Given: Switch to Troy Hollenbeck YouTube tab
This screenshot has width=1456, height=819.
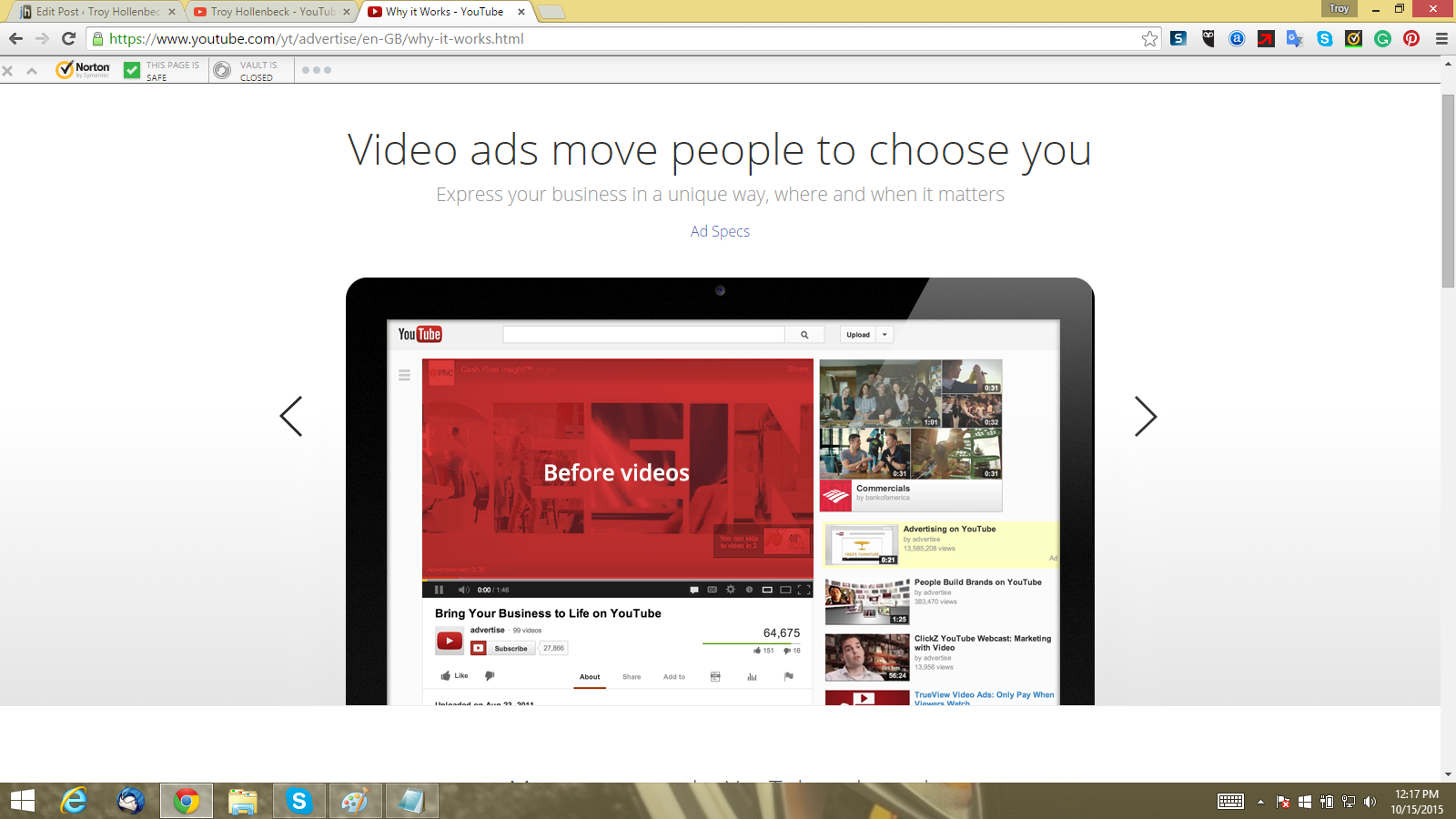Looking at the screenshot, I should point(271,12).
